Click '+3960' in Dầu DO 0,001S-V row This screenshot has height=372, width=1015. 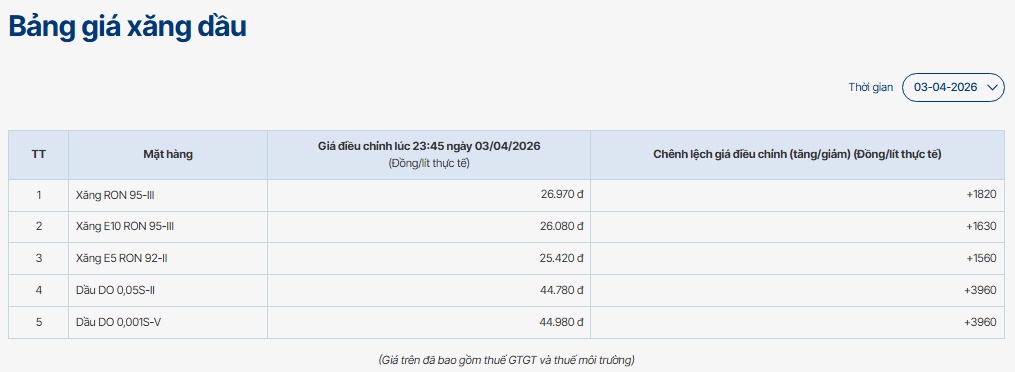[x=980, y=322]
